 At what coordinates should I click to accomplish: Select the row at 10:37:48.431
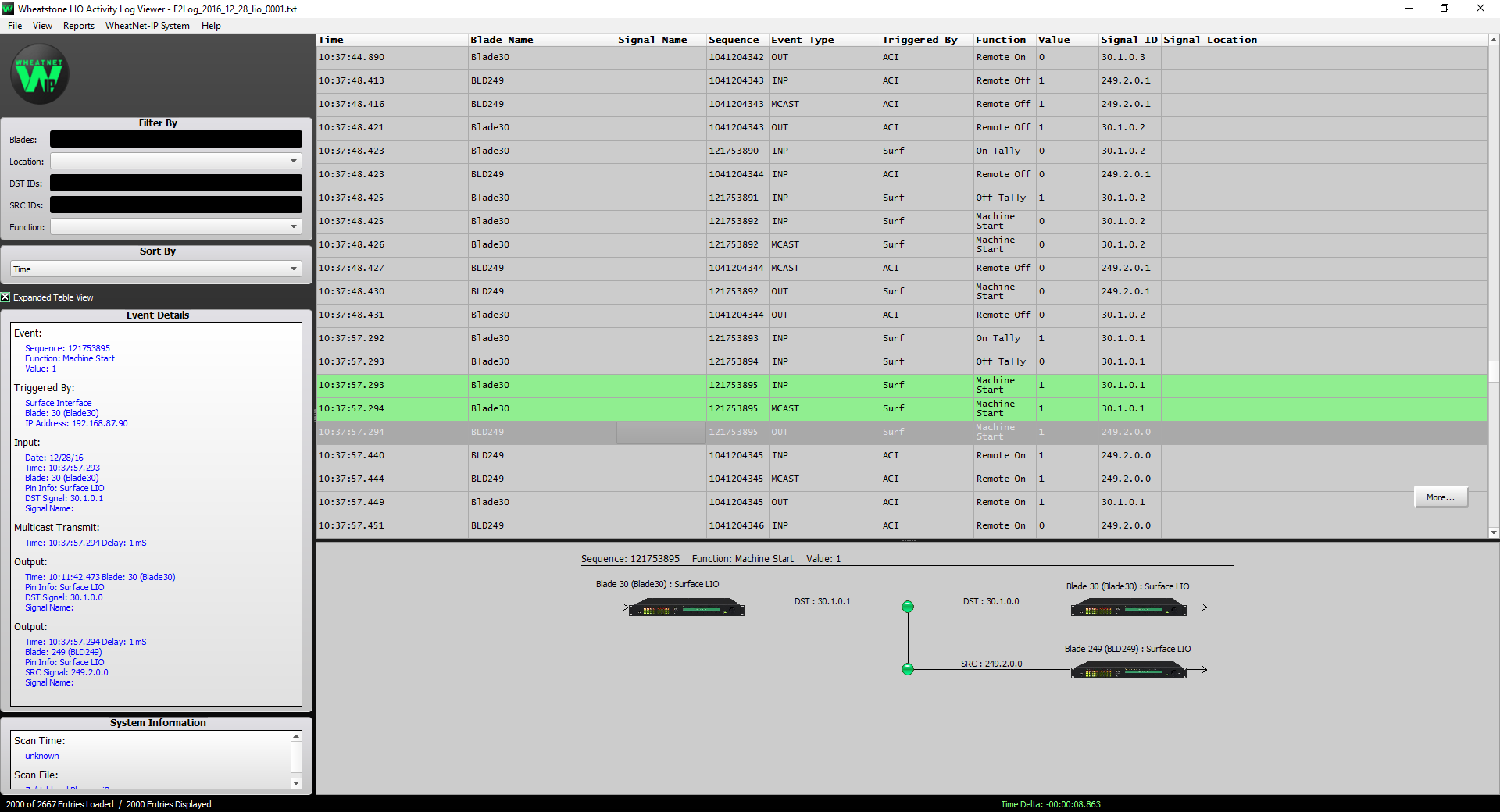pyautogui.click(x=902, y=315)
